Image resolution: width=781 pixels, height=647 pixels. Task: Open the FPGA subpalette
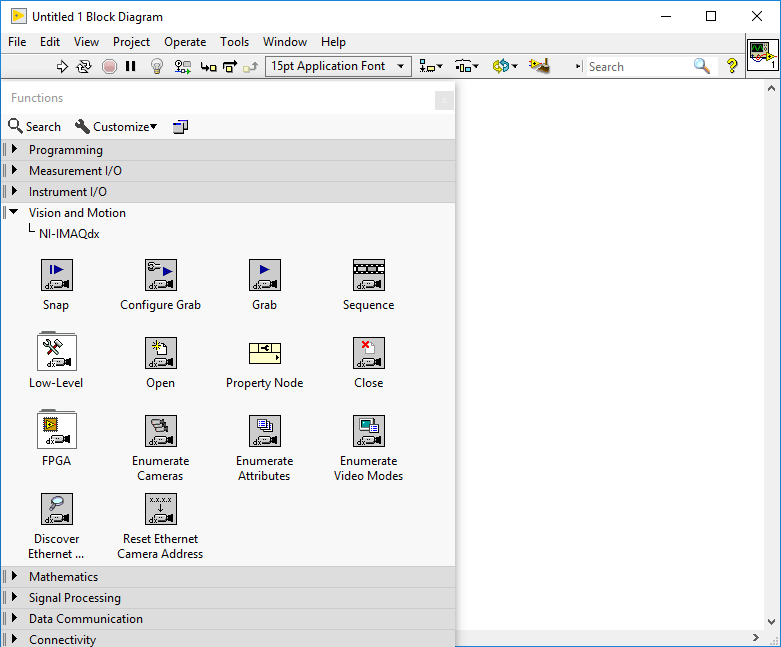pos(56,429)
